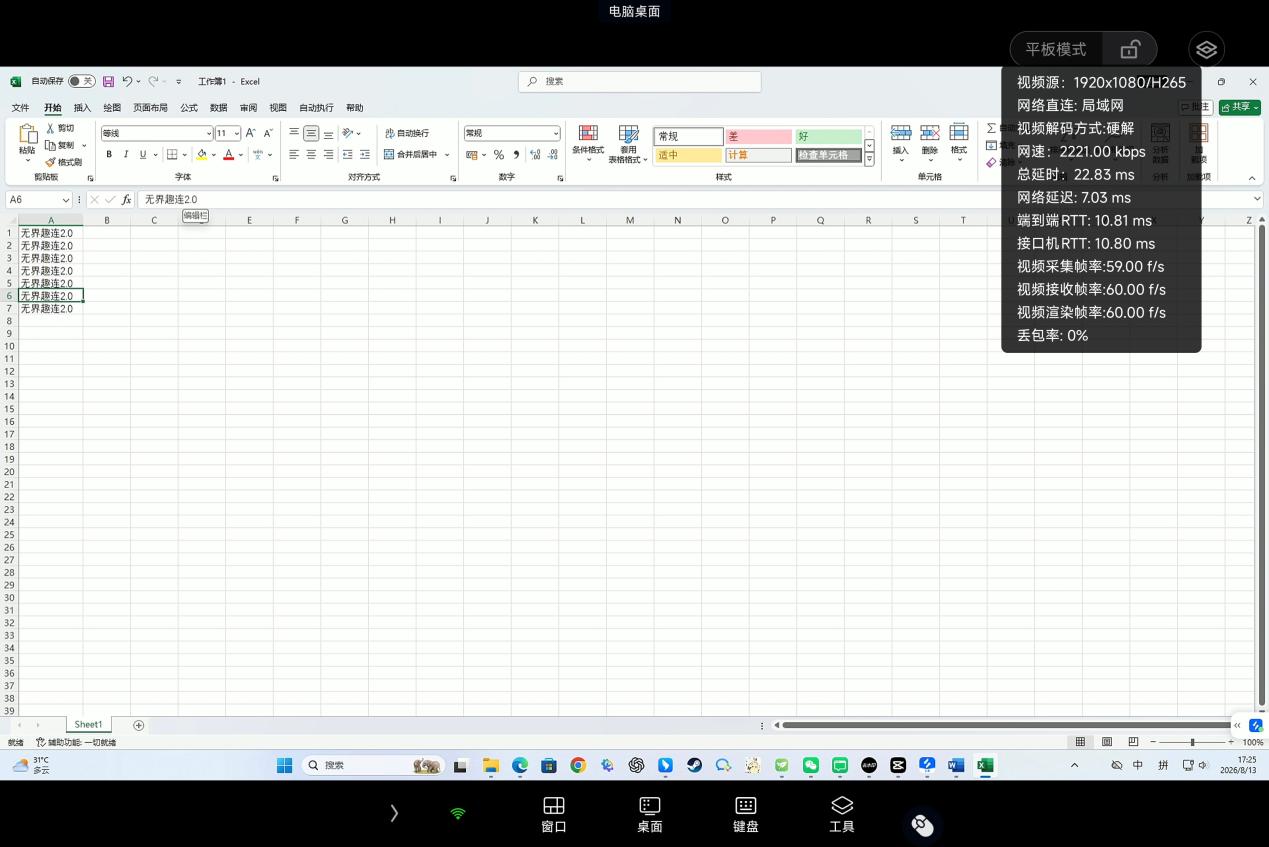
Task: Click the Center text icon
Action: (x=311, y=155)
